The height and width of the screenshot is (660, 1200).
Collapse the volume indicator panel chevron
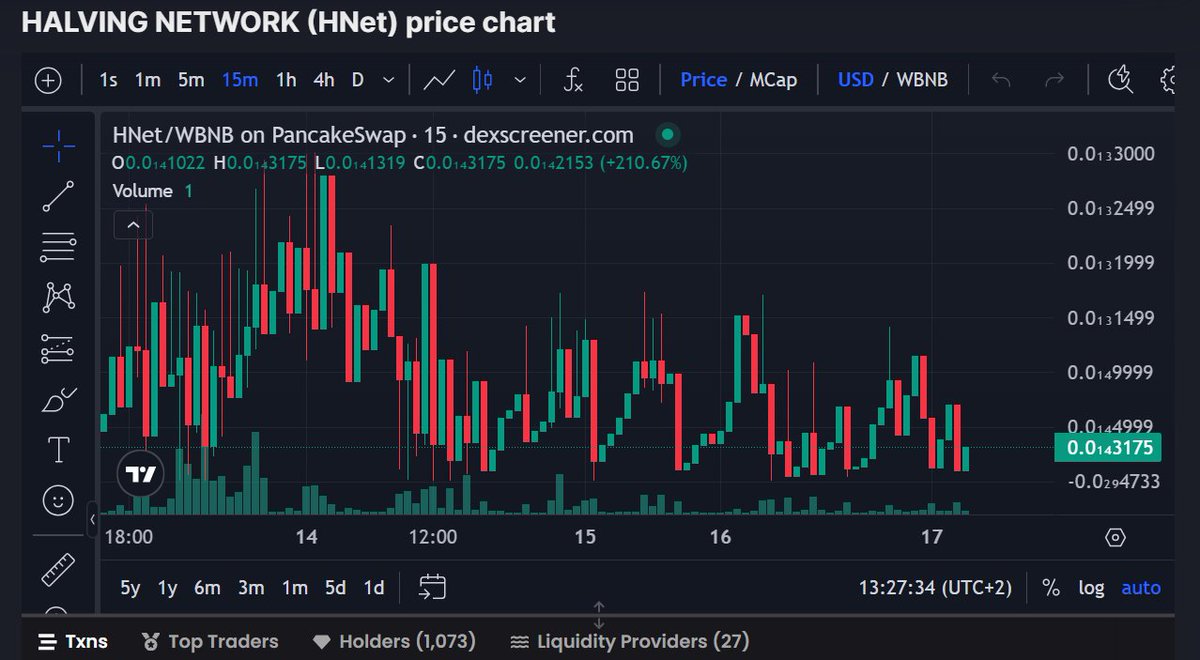133,224
